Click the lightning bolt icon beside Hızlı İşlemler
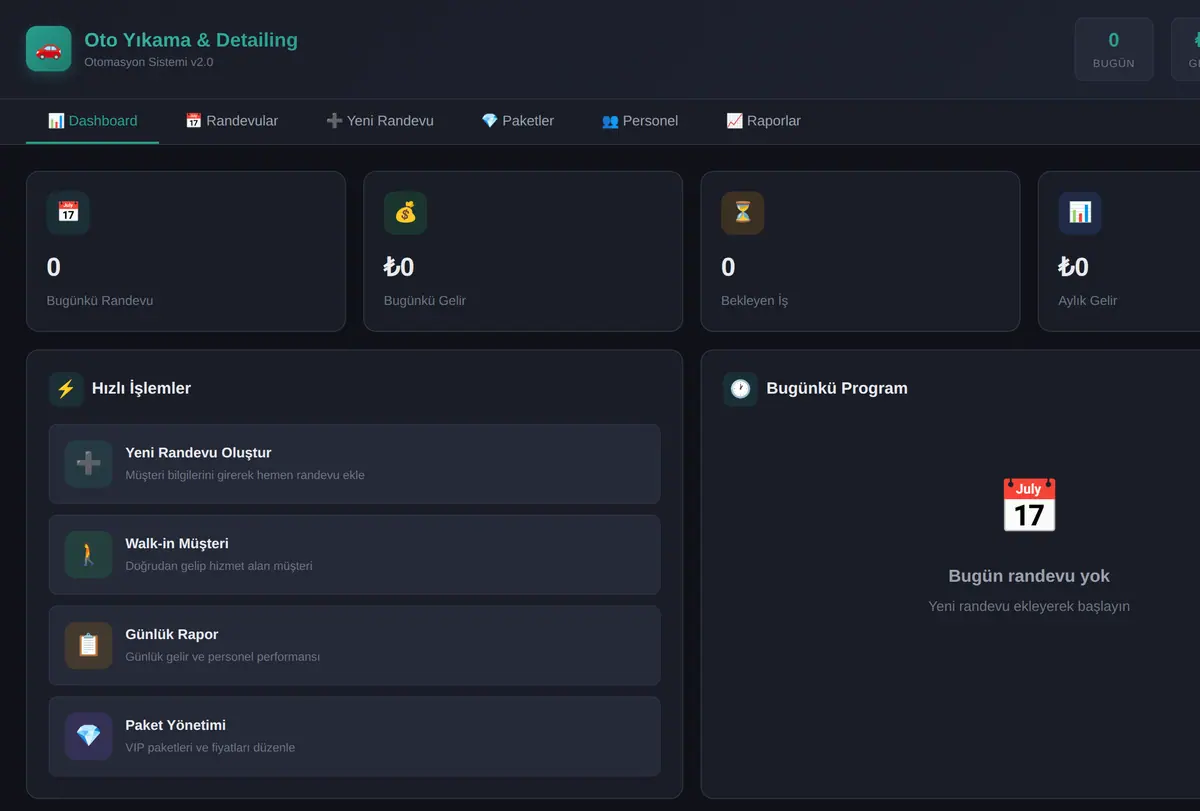Screen dimensions: 1200x811 66,389
